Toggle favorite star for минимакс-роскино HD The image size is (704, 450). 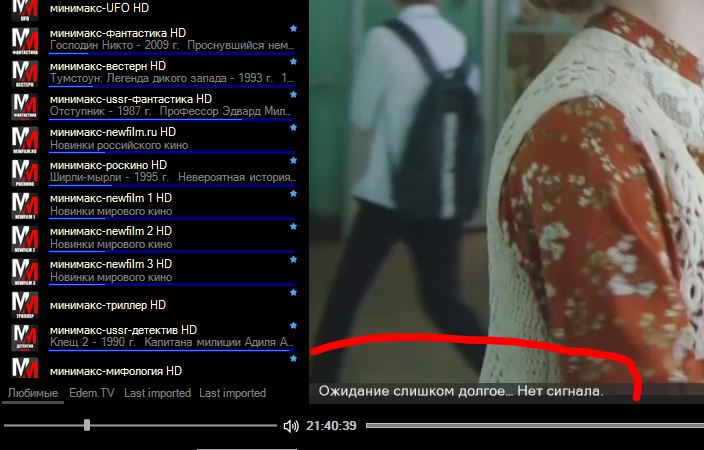pos(293,161)
